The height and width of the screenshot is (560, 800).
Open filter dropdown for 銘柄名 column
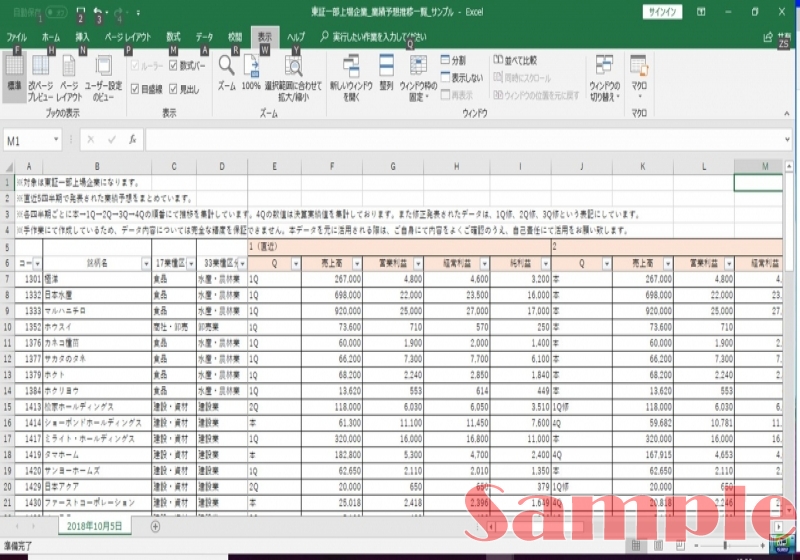tap(145, 264)
